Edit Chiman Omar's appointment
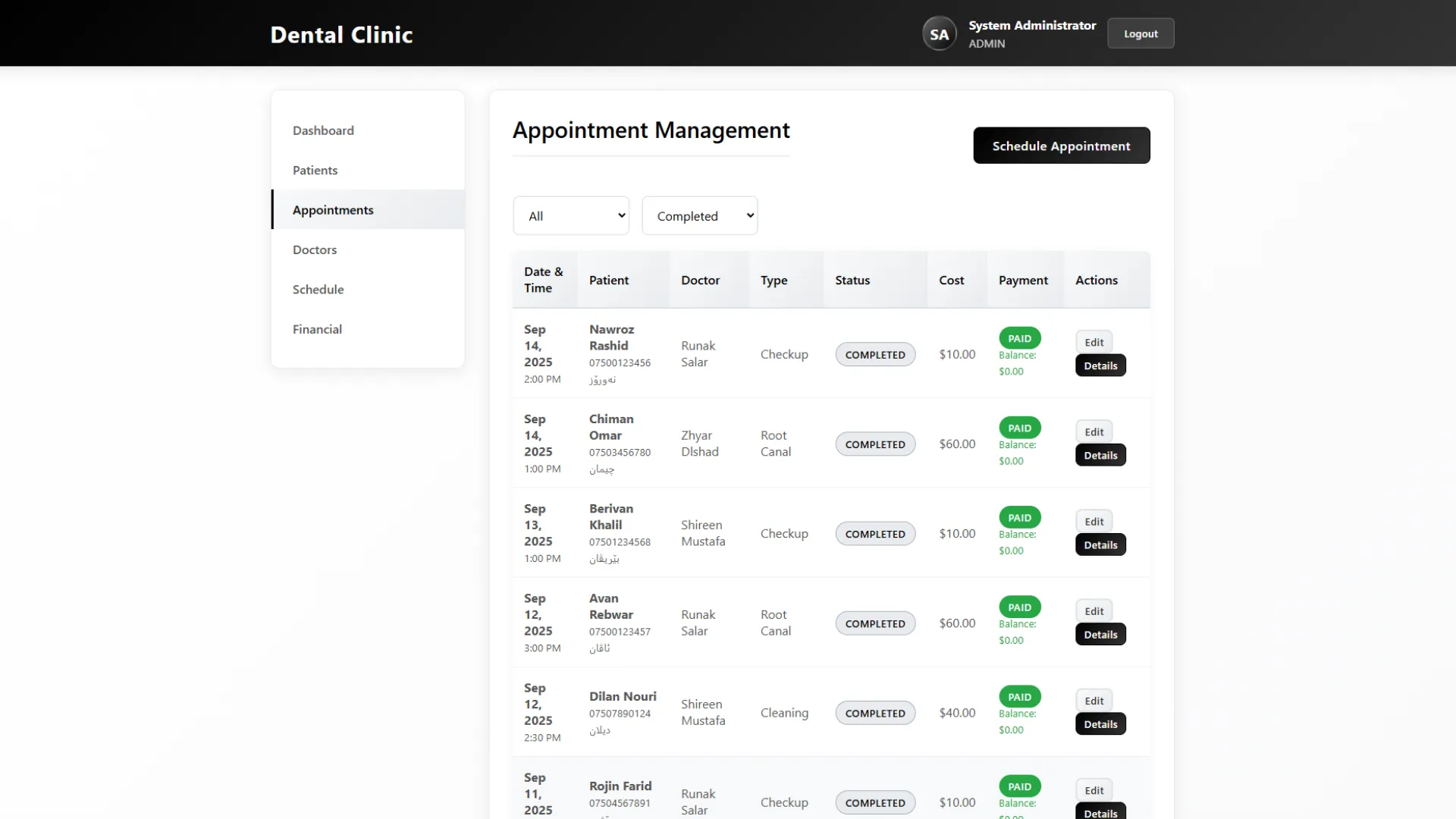The image size is (1456, 819). [1094, 431]
